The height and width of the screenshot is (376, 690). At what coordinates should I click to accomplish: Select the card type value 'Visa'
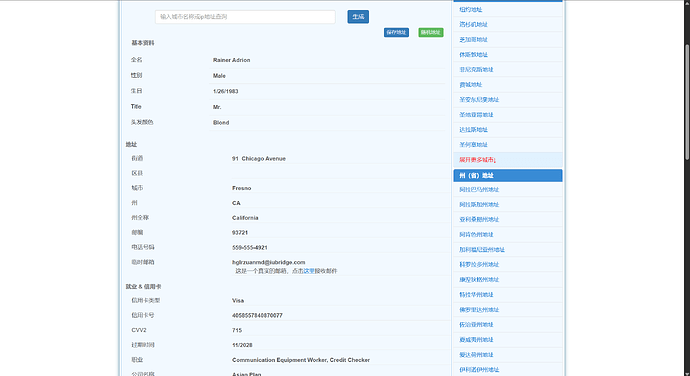click(238, 301)
